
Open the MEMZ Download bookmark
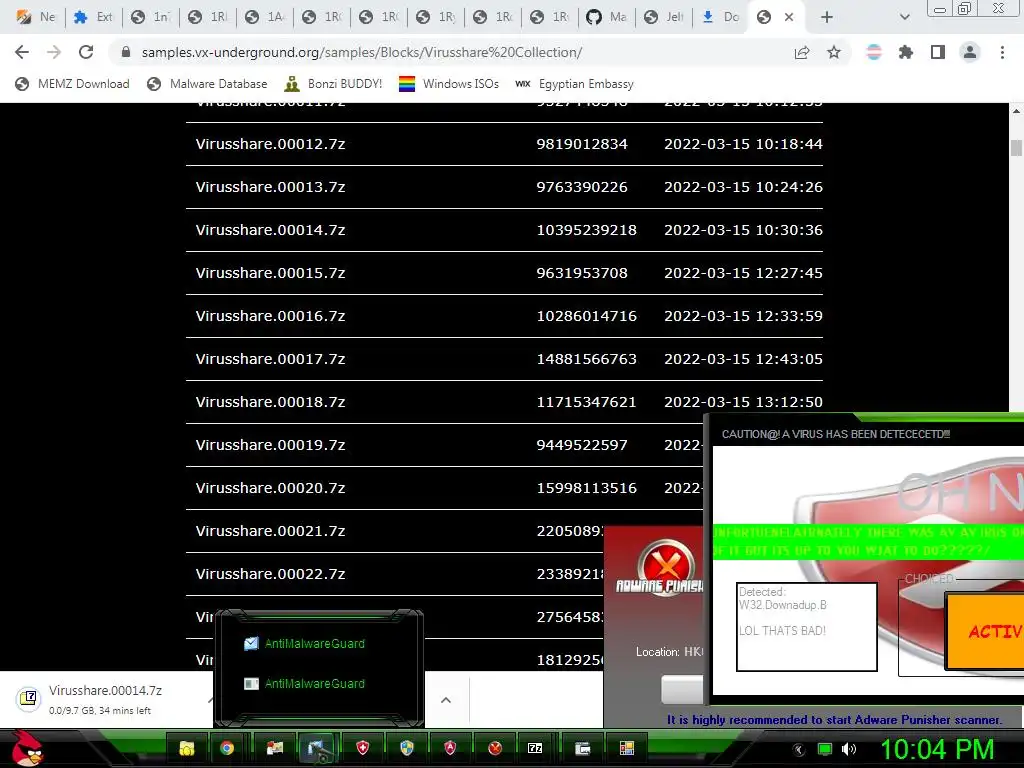72,84
